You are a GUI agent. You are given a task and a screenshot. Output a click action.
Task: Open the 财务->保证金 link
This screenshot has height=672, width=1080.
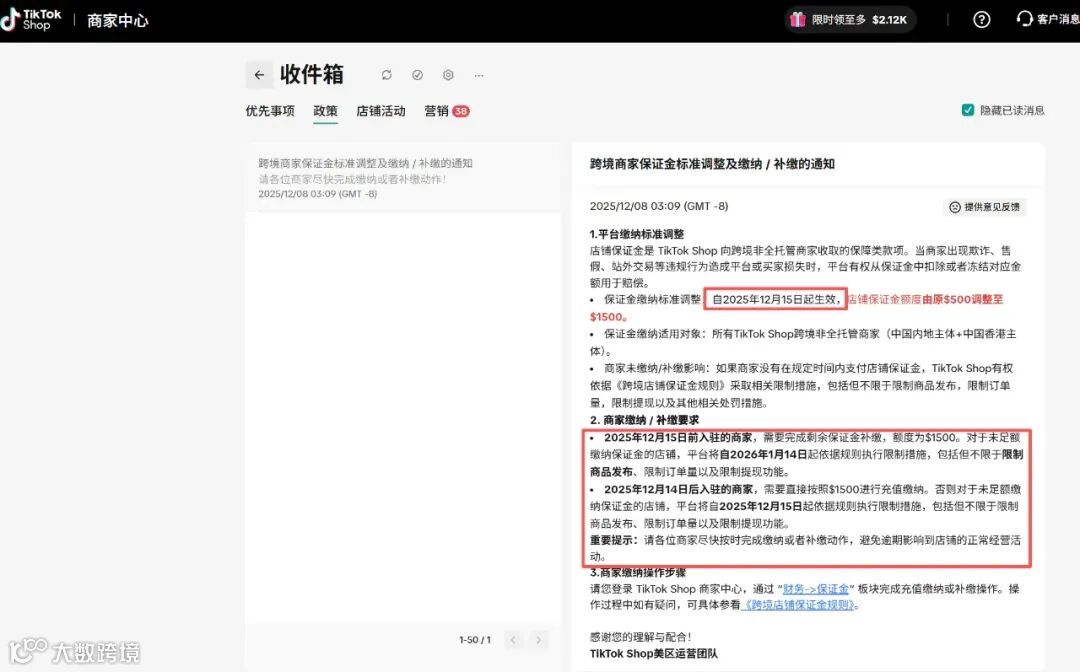point(816,589)
